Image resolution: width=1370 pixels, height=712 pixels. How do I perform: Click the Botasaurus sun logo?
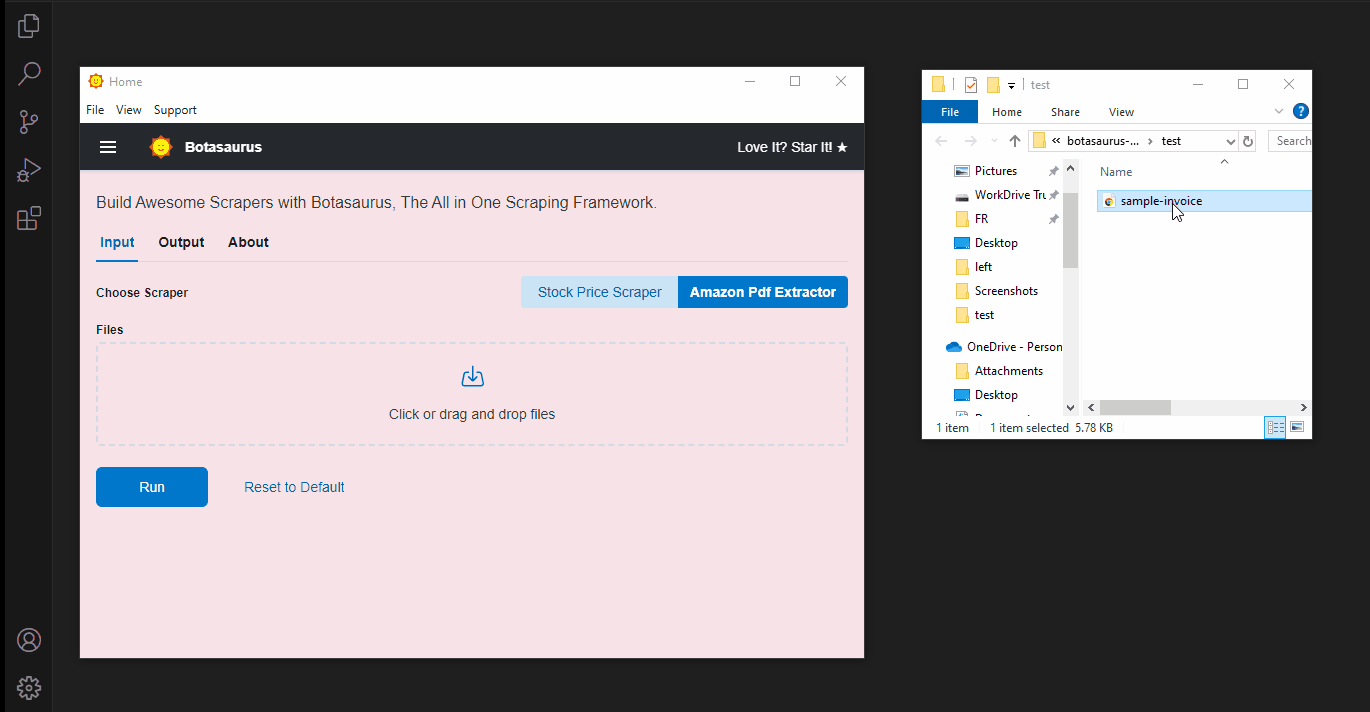coord(160,146)
